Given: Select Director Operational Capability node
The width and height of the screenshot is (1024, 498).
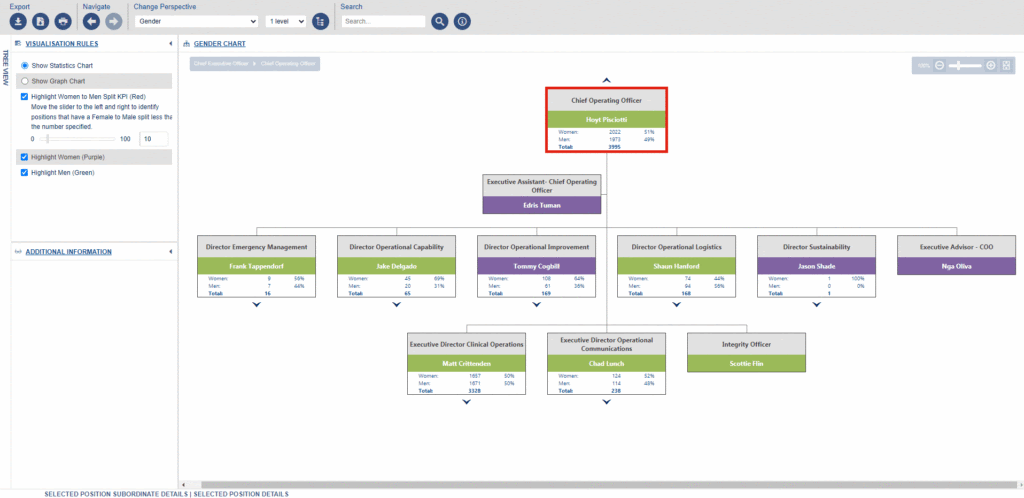Looking at the screenshot, I should tap(396, 266).
